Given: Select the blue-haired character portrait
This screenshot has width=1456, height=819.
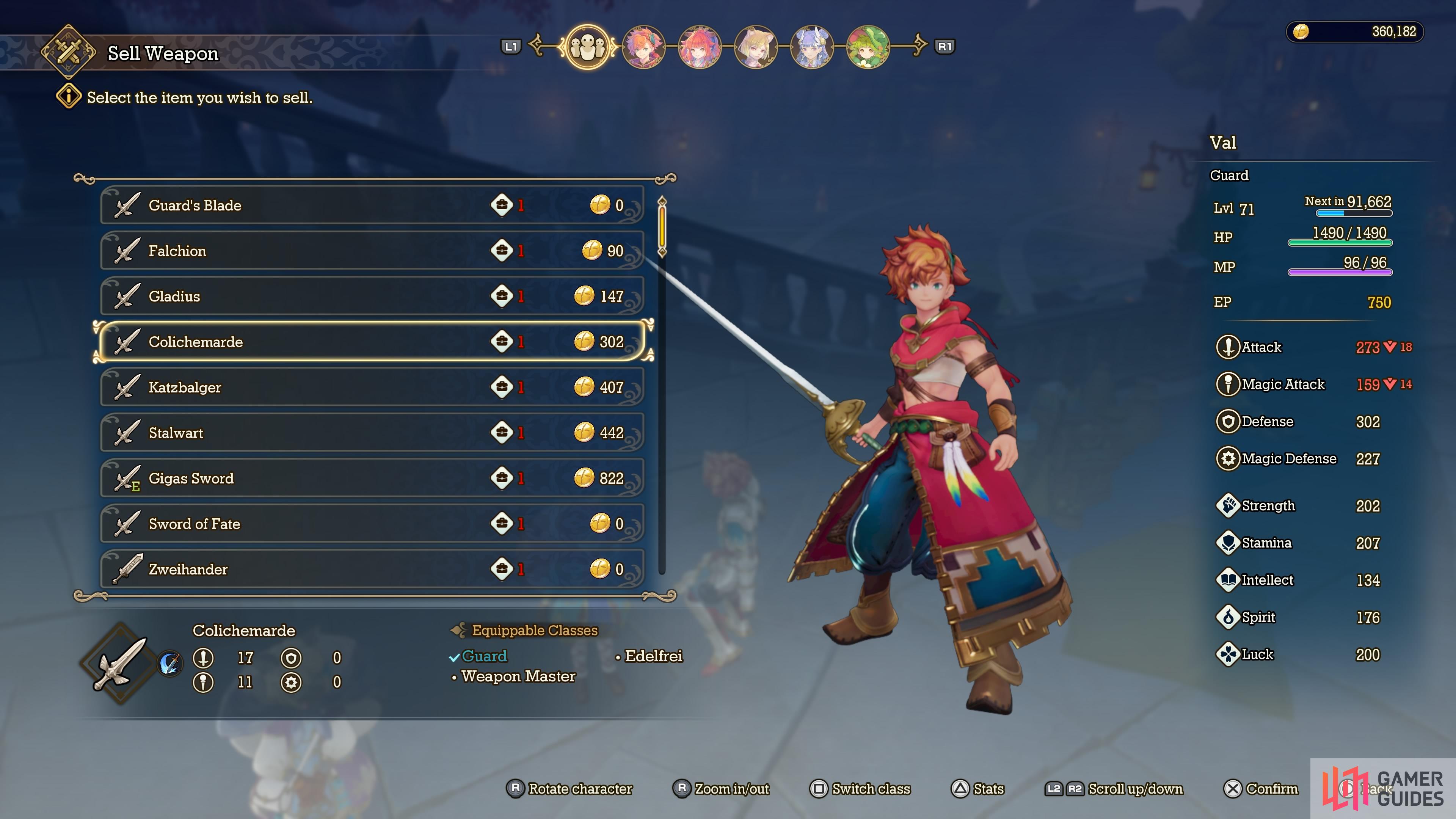Looking at the screenshot, I should (812, 46).
